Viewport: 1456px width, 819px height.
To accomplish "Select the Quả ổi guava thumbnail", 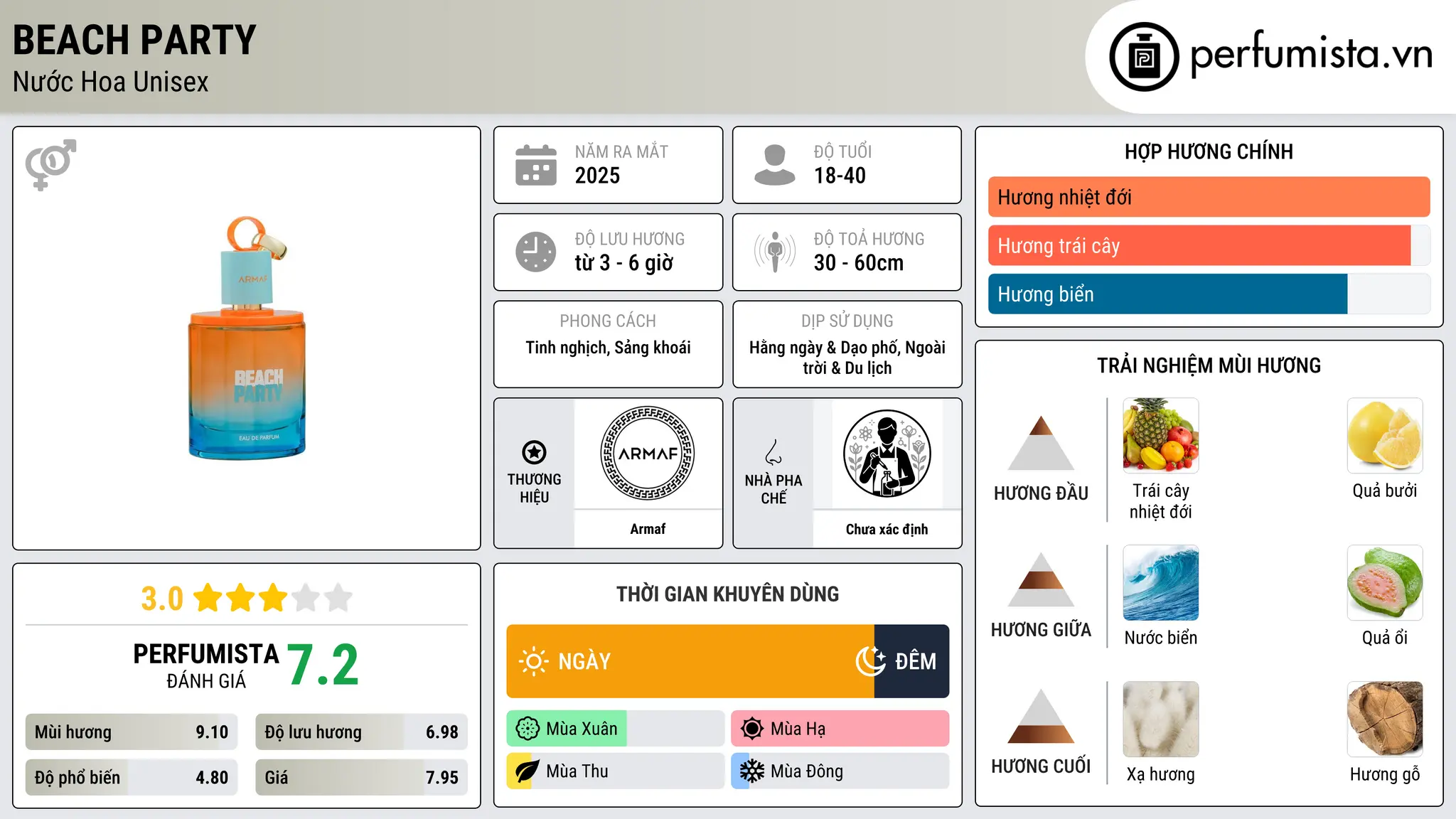I will coord(1385,583).
